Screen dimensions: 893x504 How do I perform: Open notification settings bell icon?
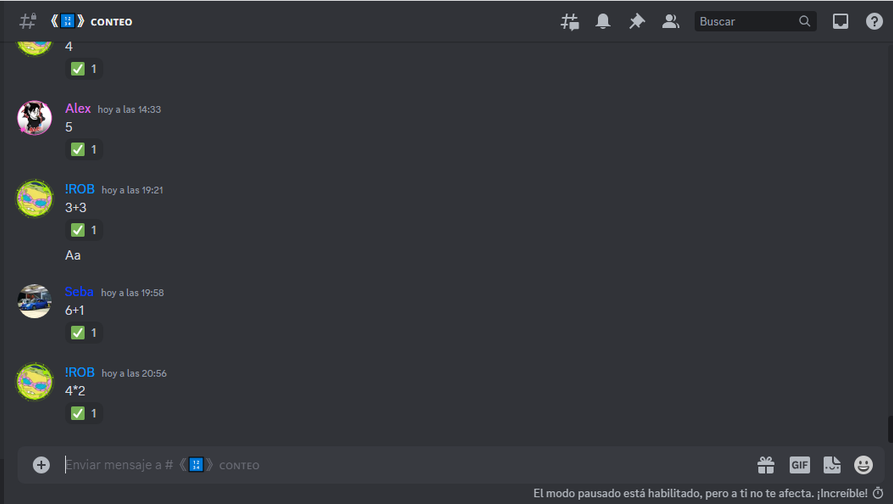click(603, 22)
